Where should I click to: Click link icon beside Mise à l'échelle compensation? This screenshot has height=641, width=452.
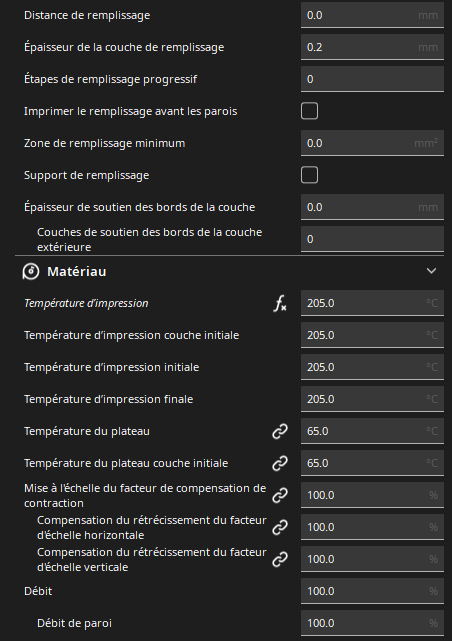pyautogui.click(x=280, y=495)
